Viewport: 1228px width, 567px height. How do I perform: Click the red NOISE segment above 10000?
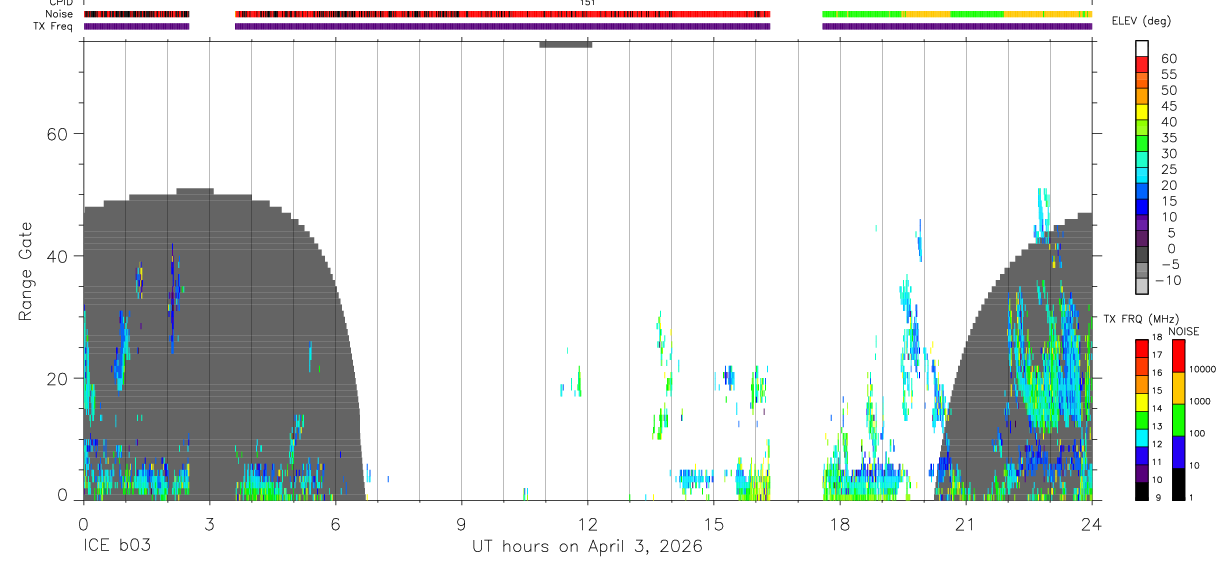[1178, 355]
